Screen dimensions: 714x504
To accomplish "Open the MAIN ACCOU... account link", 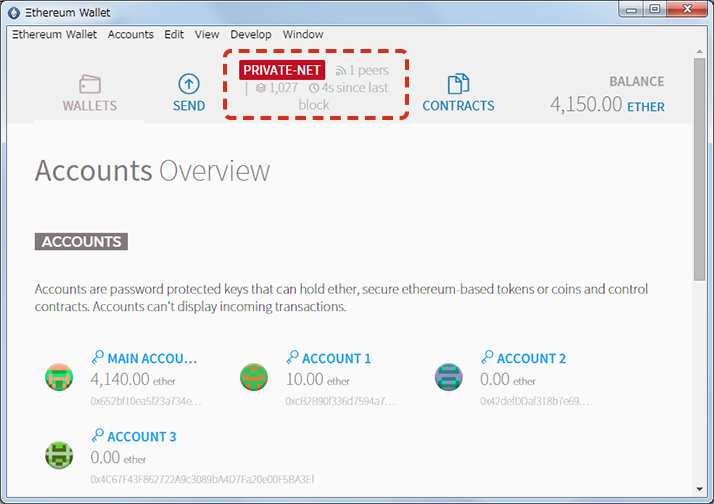I will coord(152,359).
